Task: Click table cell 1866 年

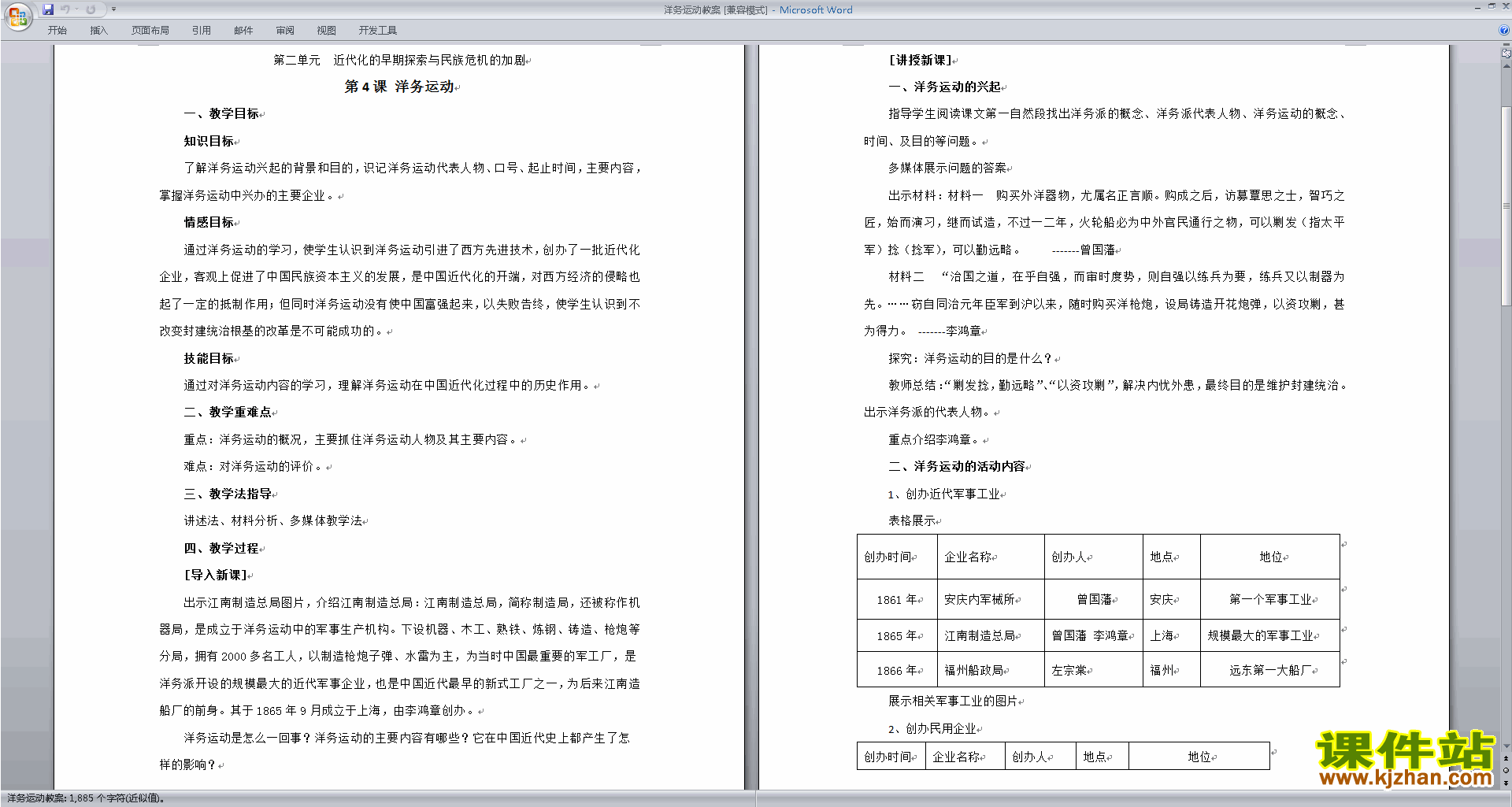Action: [x=897, y=670]
